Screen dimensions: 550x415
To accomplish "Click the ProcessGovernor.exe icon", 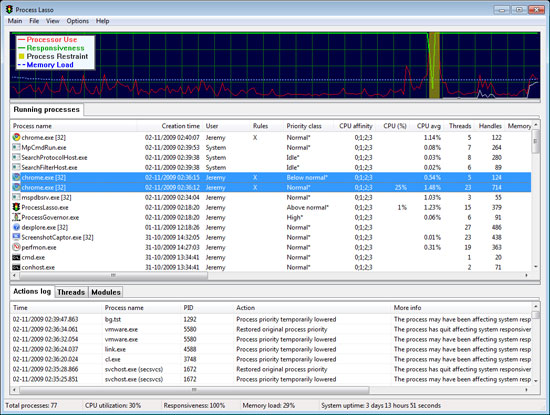I will click(x=16, y=217).
